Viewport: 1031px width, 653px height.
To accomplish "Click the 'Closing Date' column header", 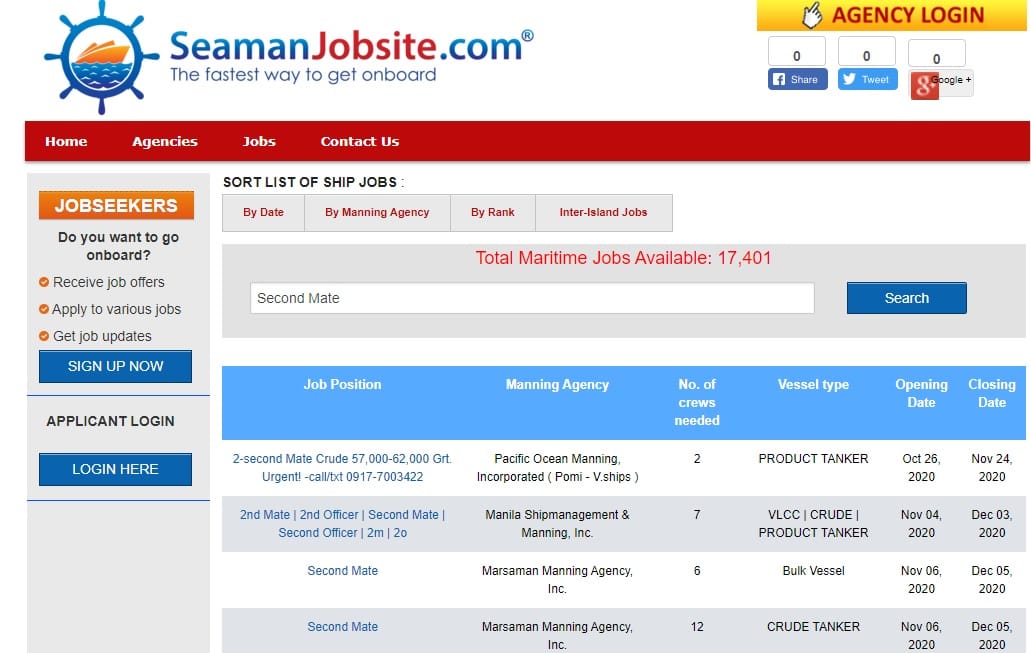I will click(x=992, y=393).
